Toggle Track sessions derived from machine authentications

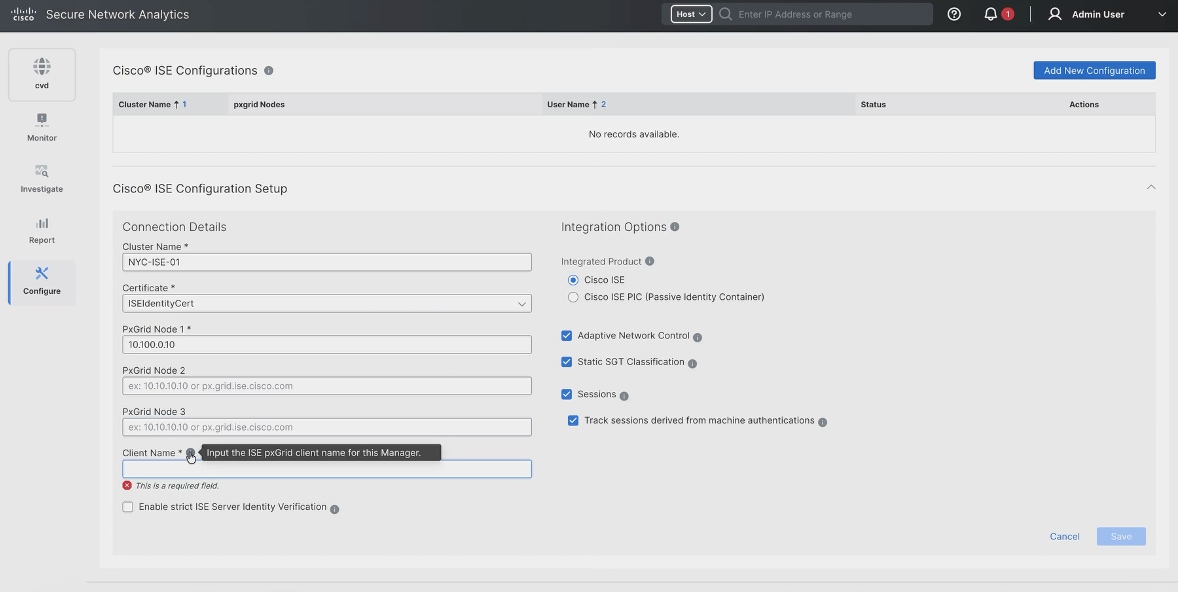pos(573,421)
